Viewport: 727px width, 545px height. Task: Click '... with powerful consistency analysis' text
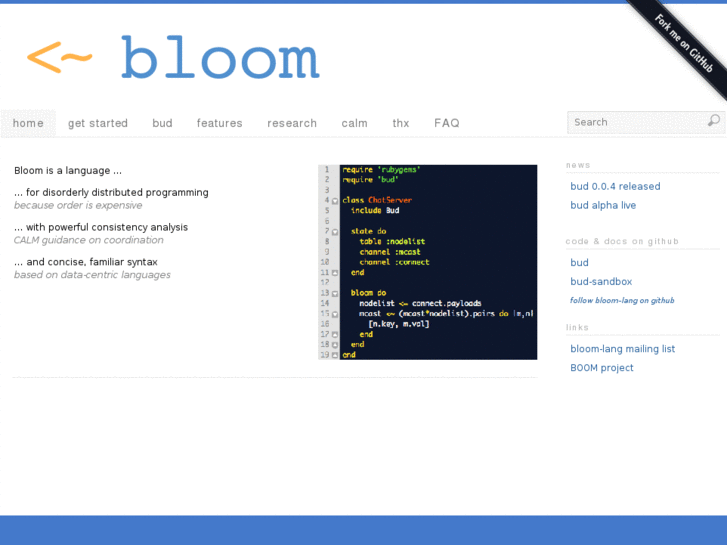[101, 227]
